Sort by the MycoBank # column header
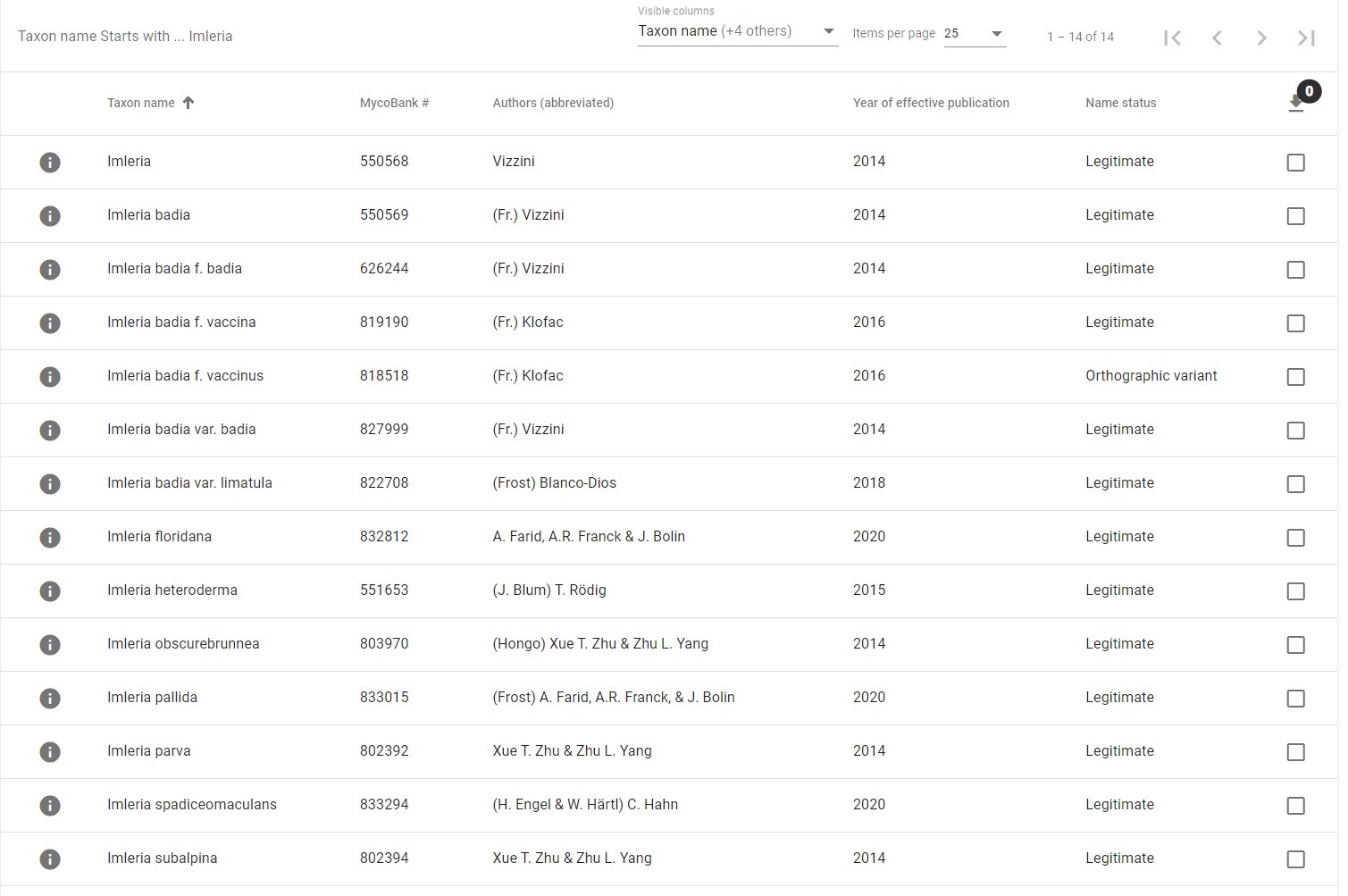The image size is (1348, 896). 394,103
